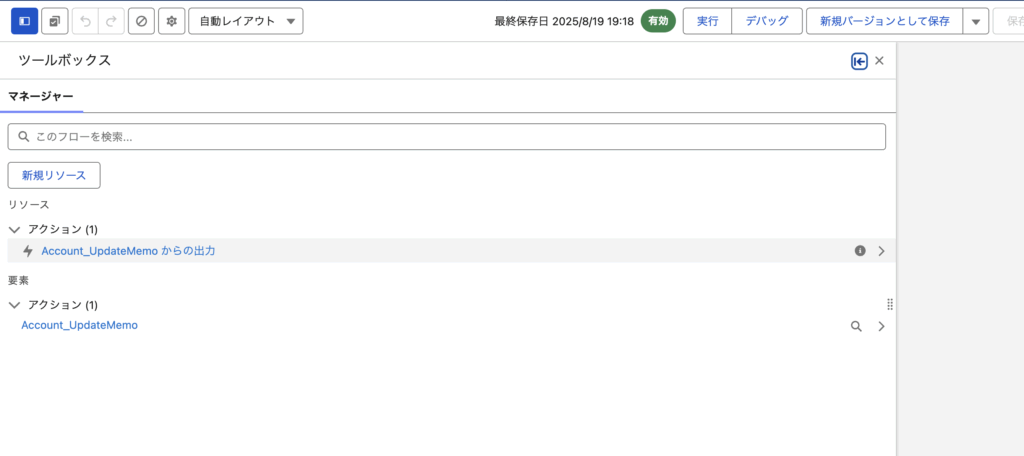Click the このフローを検索 search field
This screenshot has width=1024, height=456.
(x=447, y=137)
